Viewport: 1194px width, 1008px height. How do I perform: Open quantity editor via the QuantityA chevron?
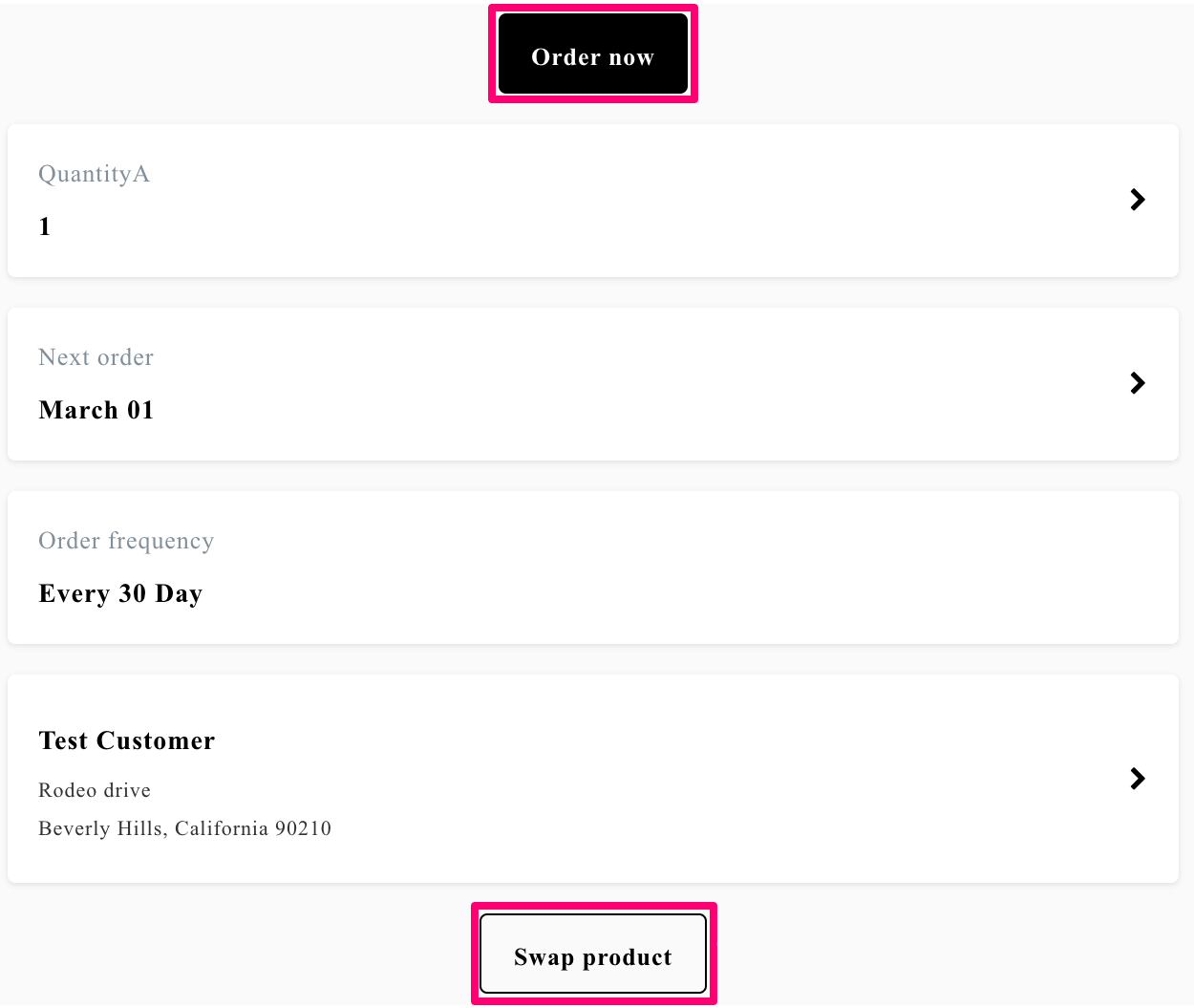point(1138,200)
